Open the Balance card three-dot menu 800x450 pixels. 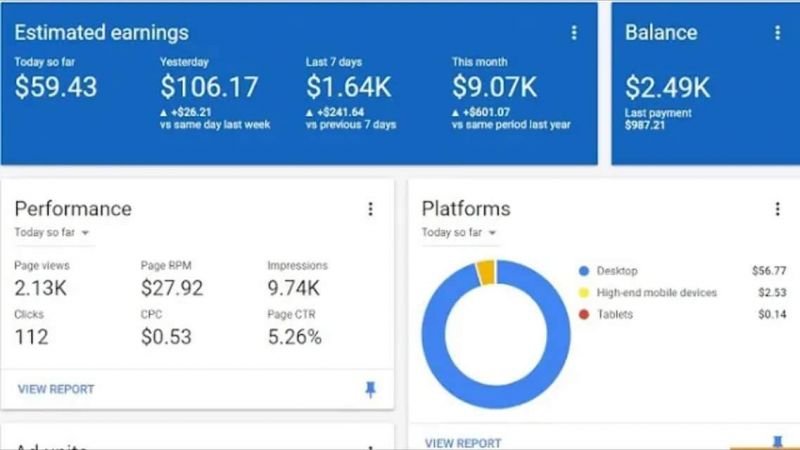coord(777,33)
